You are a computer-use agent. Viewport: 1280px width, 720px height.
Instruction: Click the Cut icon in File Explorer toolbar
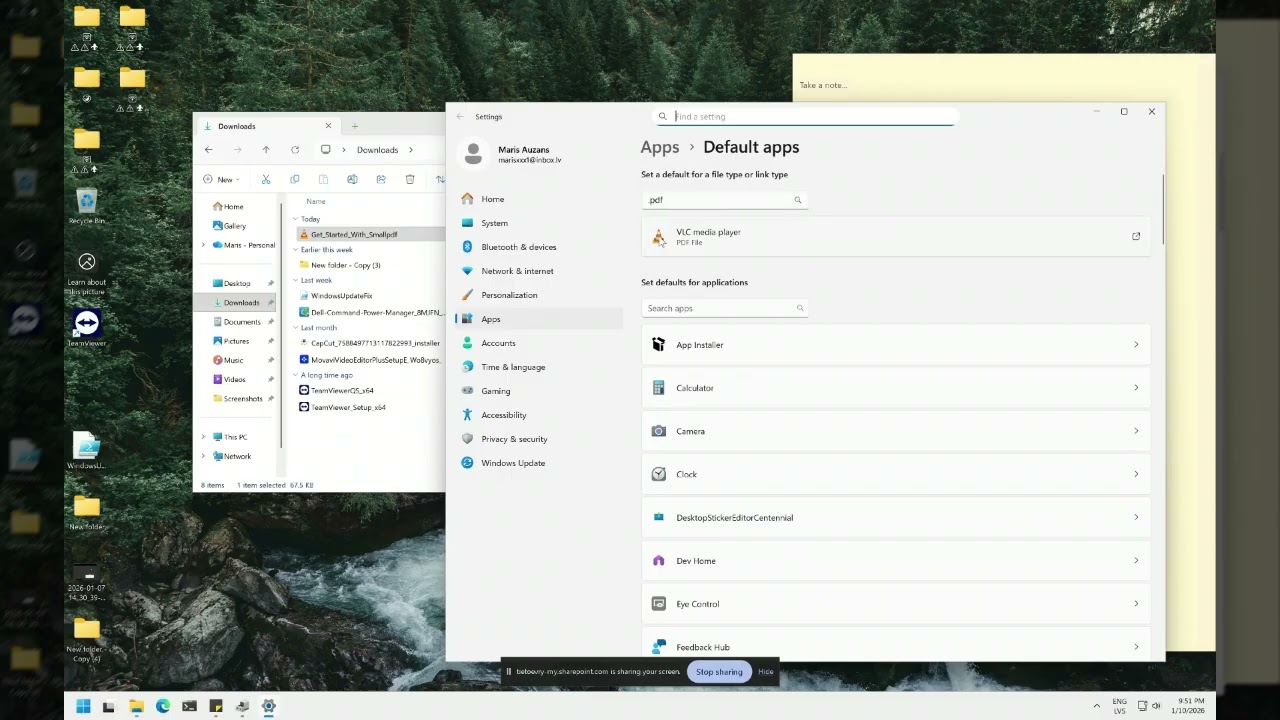[x=266, y=180]
